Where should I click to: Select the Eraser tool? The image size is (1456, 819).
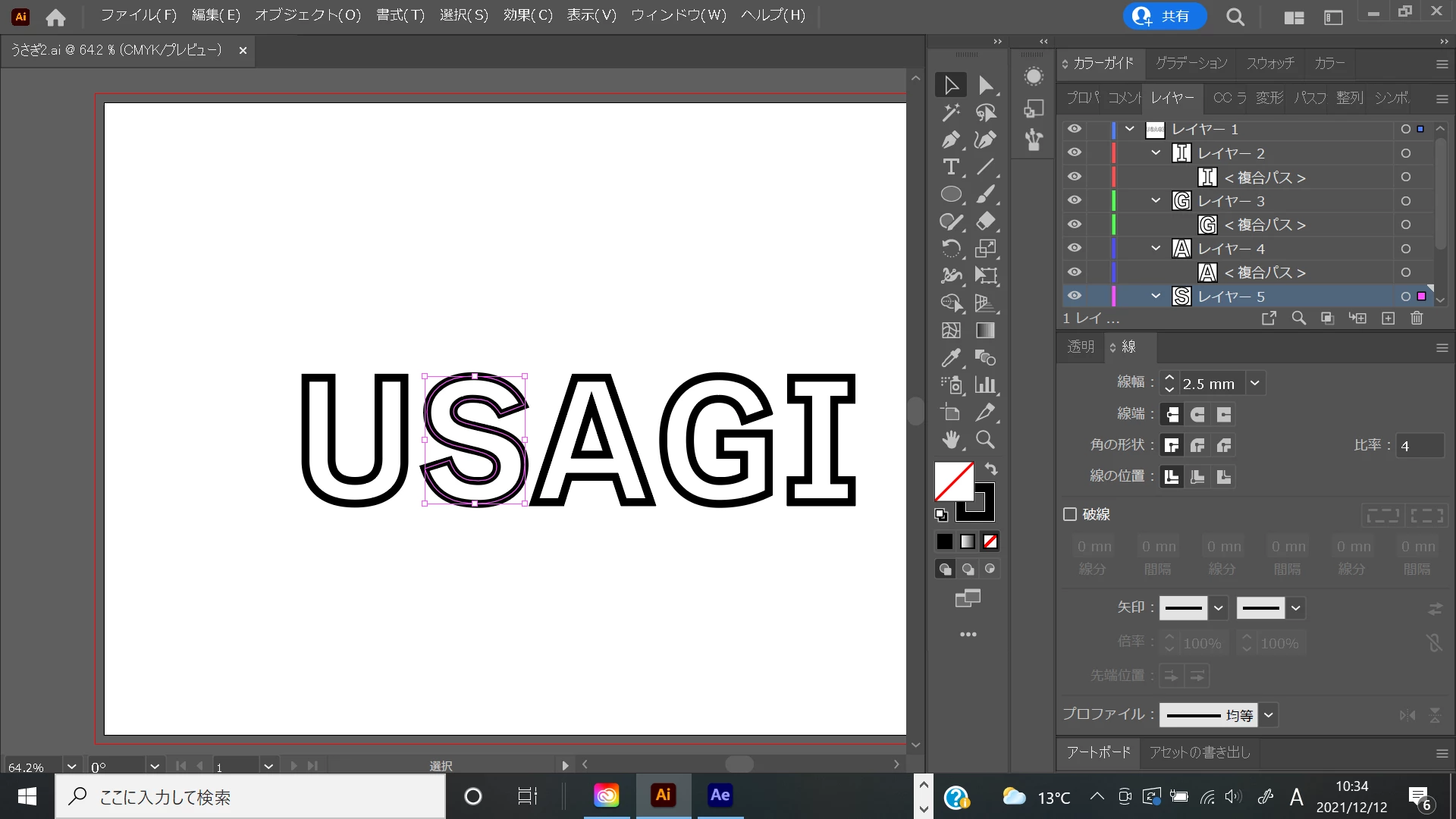tap(984, 221)
